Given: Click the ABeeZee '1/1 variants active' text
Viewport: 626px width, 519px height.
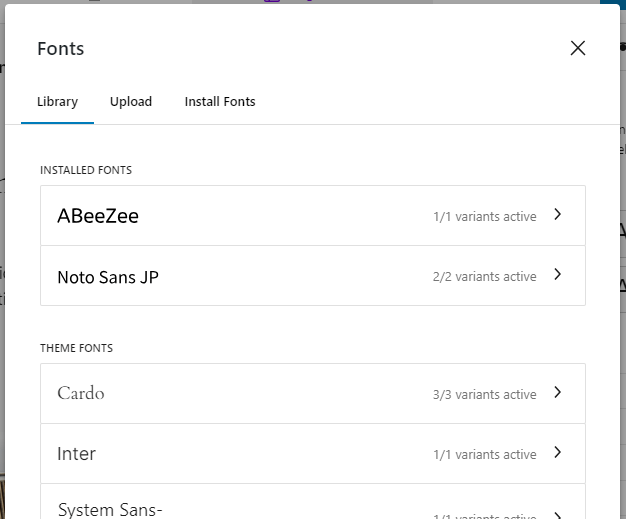Looking at the screenshot, I should pos(485,216).
